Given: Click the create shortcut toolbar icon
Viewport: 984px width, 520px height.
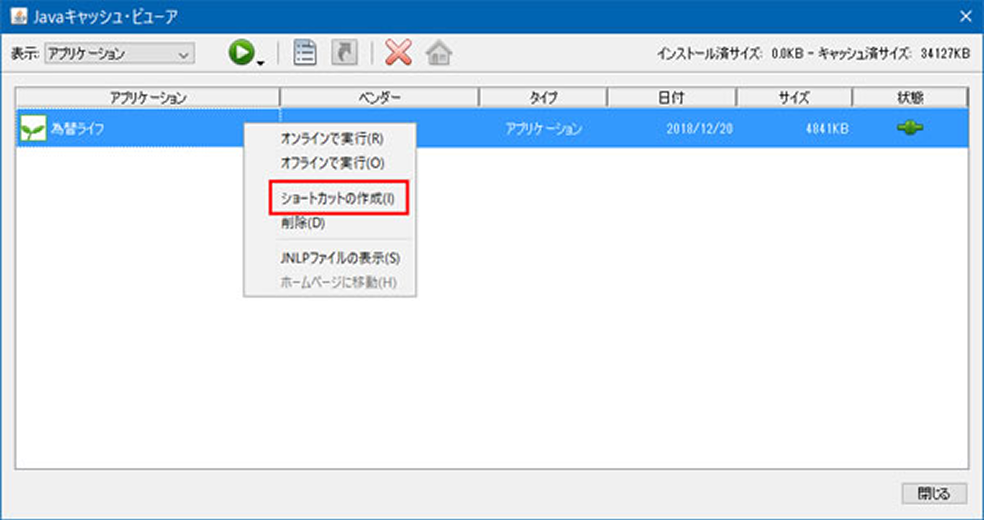Looking at the screenshot, I should [345, 53].
